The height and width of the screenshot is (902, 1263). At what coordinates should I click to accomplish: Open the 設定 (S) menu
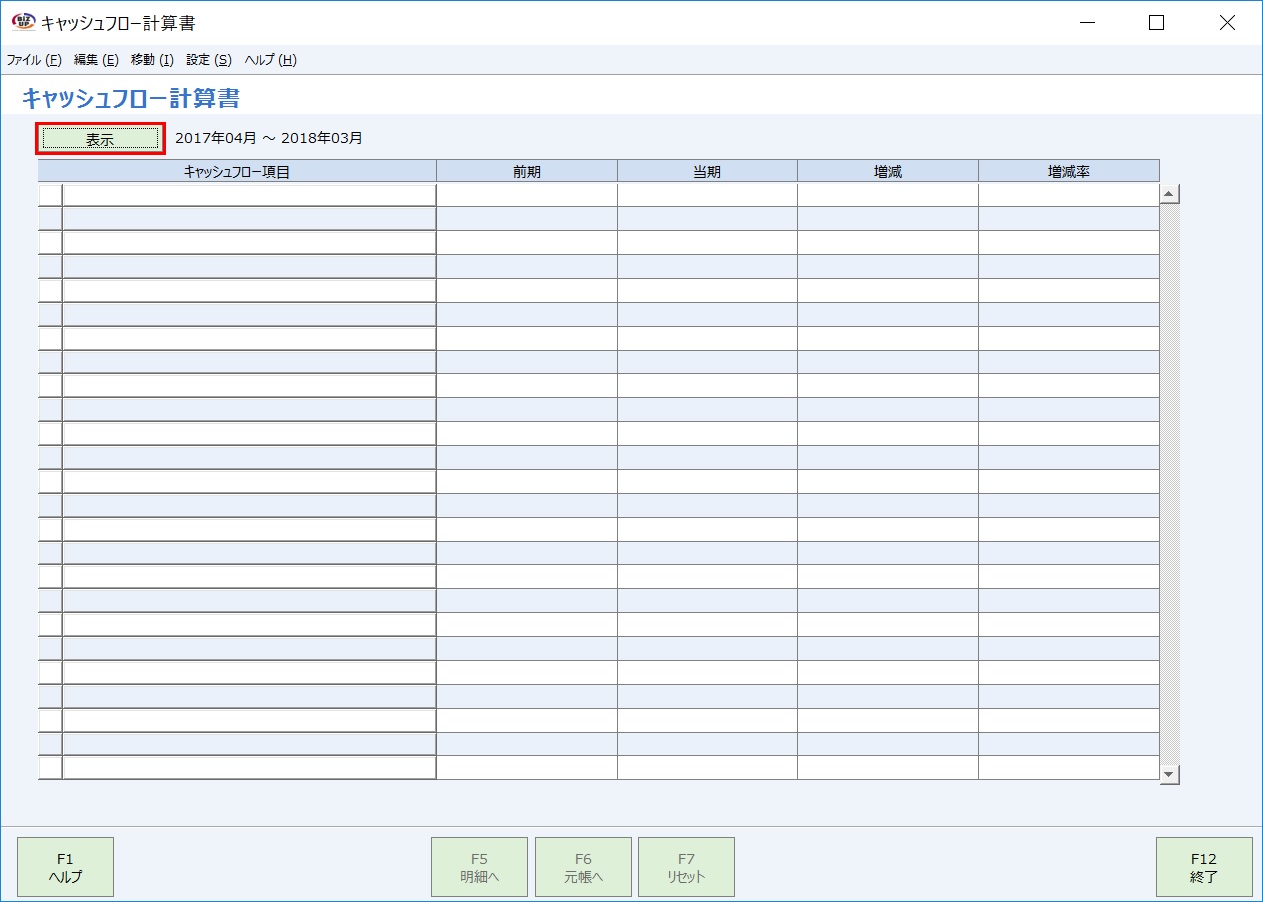pyautogui.click(x=209, y=60)
